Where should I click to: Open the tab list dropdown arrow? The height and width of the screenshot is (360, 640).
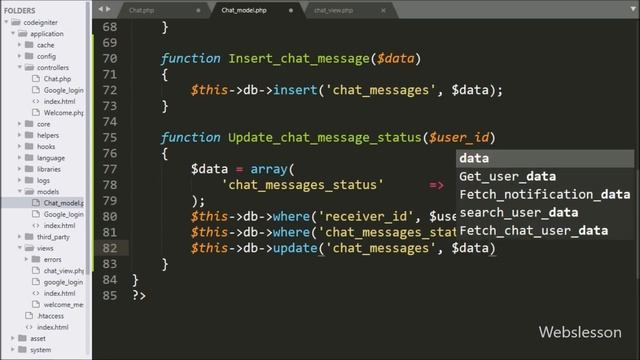pyautogui.click(x=633, y=9)
